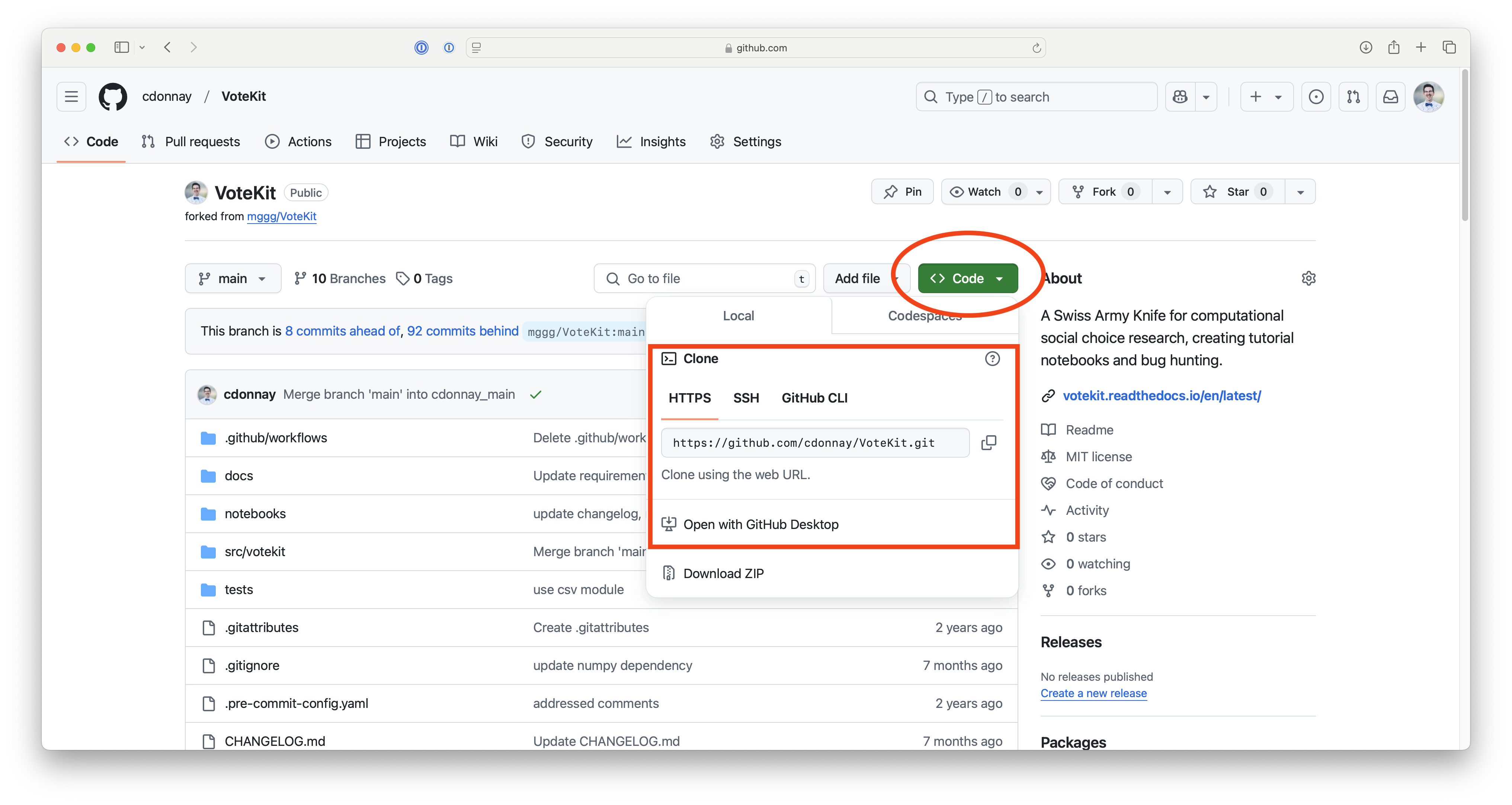Open Copilot chat icon
Screen dimensions: 1512x805
(1180, 97)
